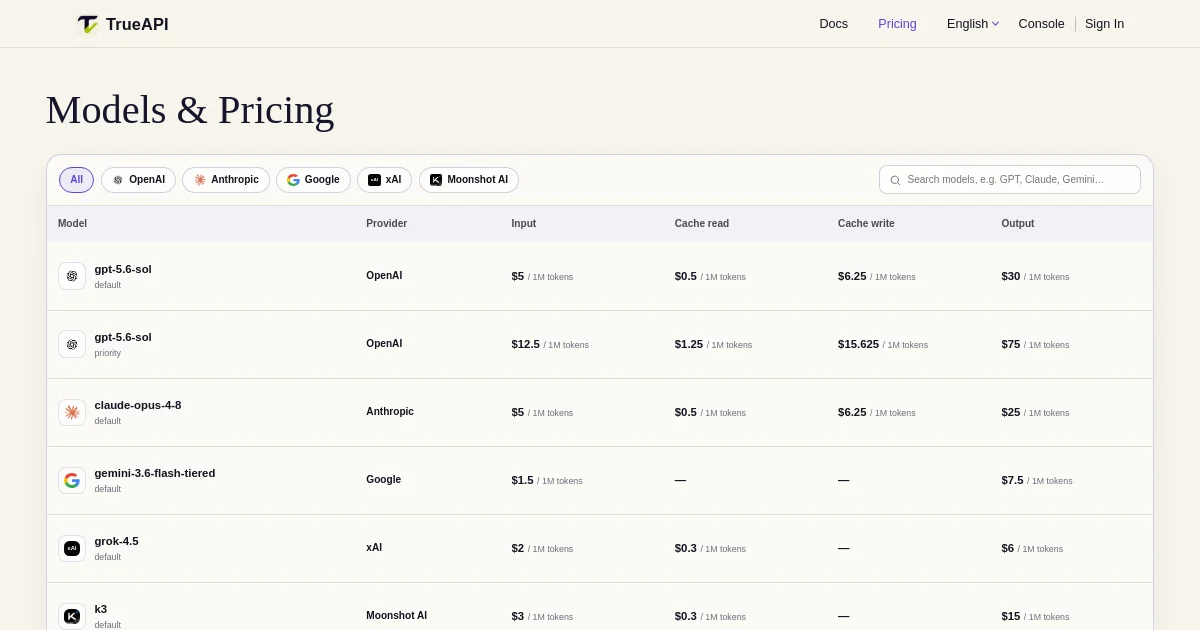Open the Console link
Viewport: 1200px width, 630px height.
click(x=1041, y=24)
